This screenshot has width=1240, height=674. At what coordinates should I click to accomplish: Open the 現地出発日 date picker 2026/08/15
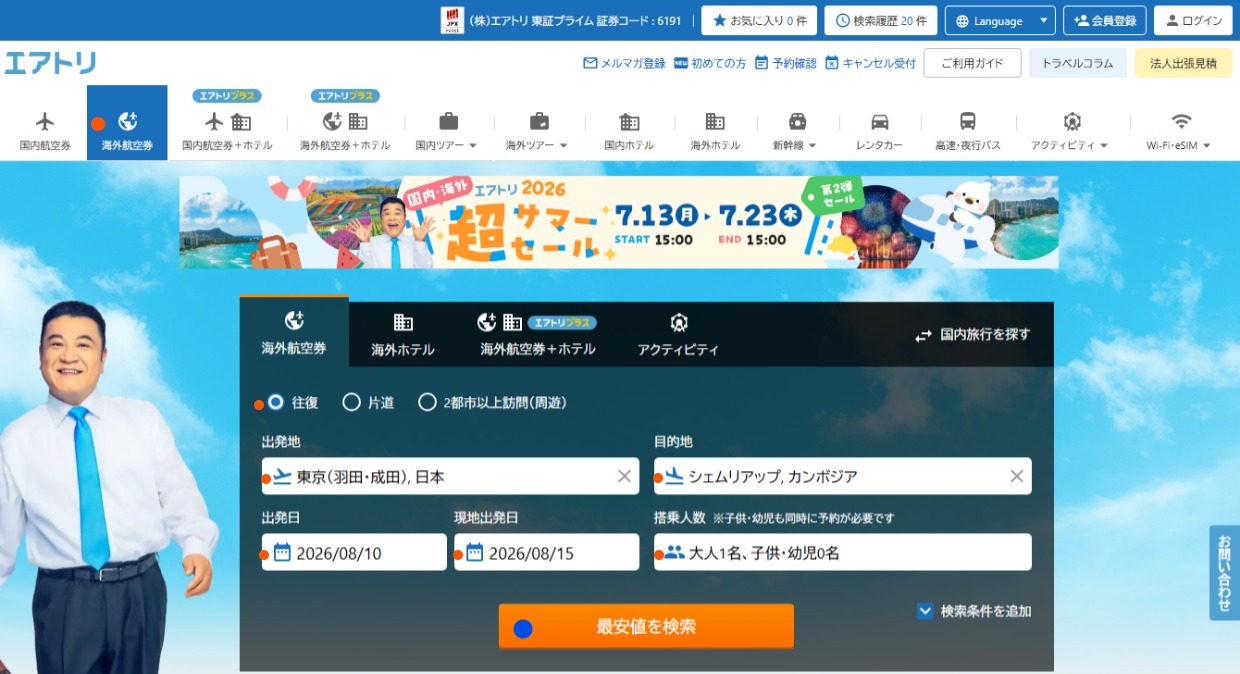pos(546,552)
